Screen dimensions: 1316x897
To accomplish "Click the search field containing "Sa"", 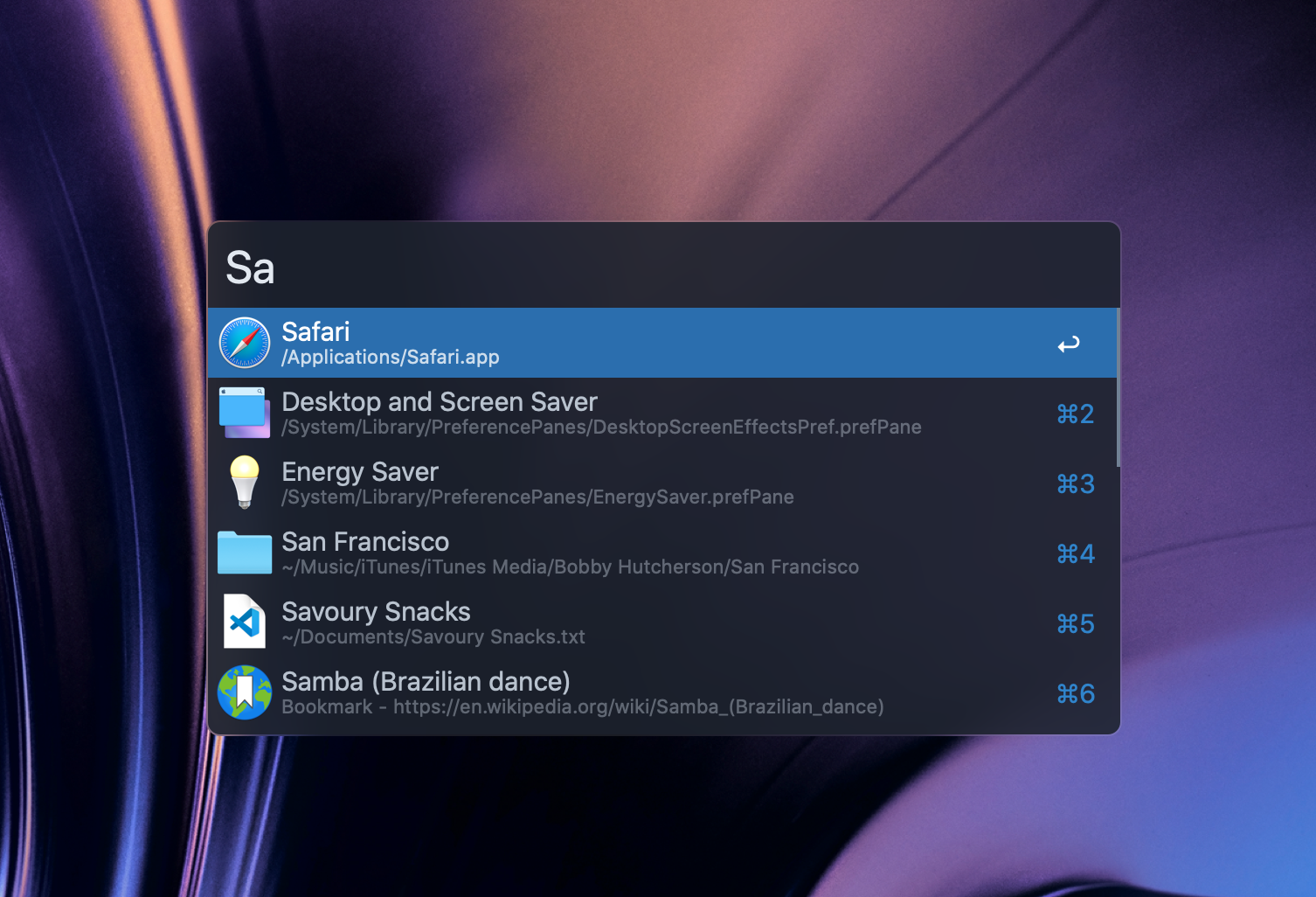I will pyautogui.click(x=664, y=267).
